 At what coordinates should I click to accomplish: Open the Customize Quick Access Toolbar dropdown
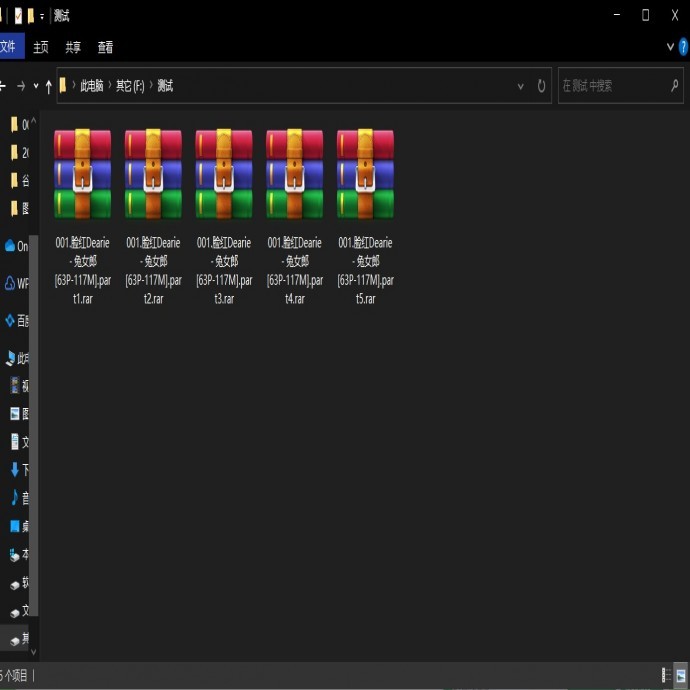point(42,17)
